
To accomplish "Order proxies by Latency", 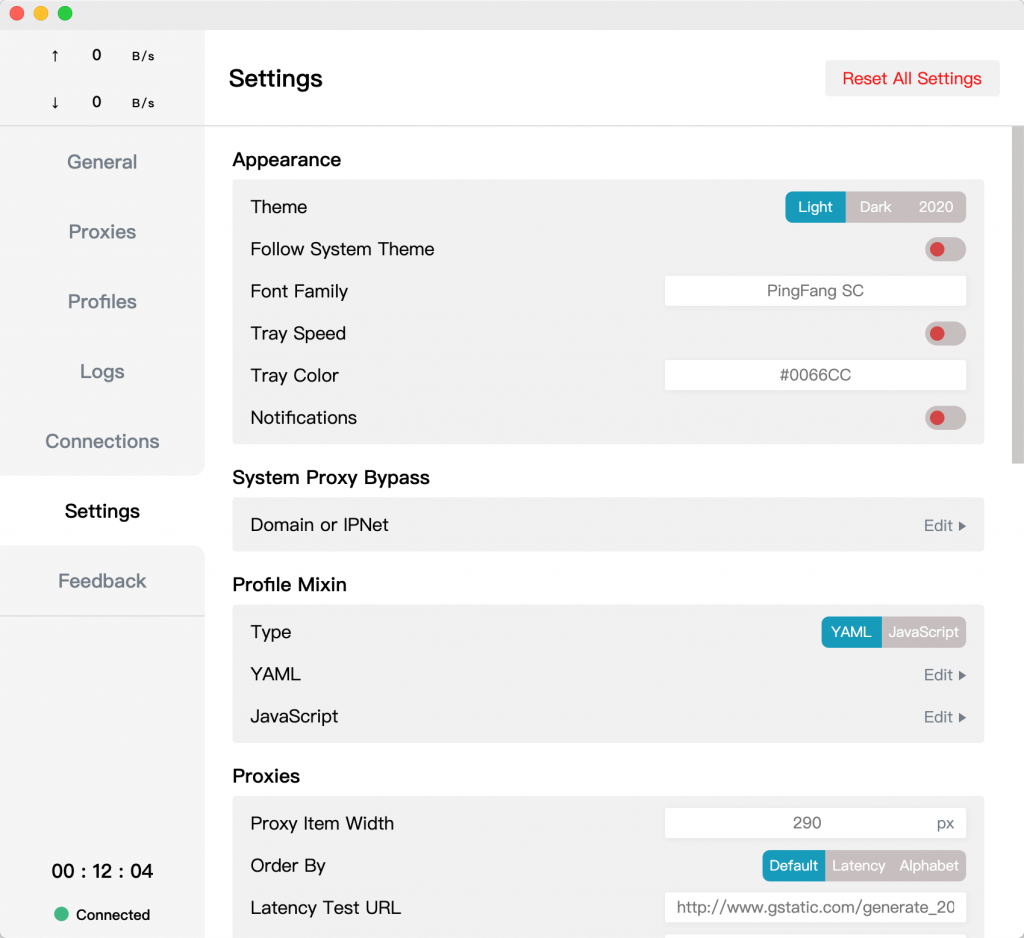I will point(858,866).
